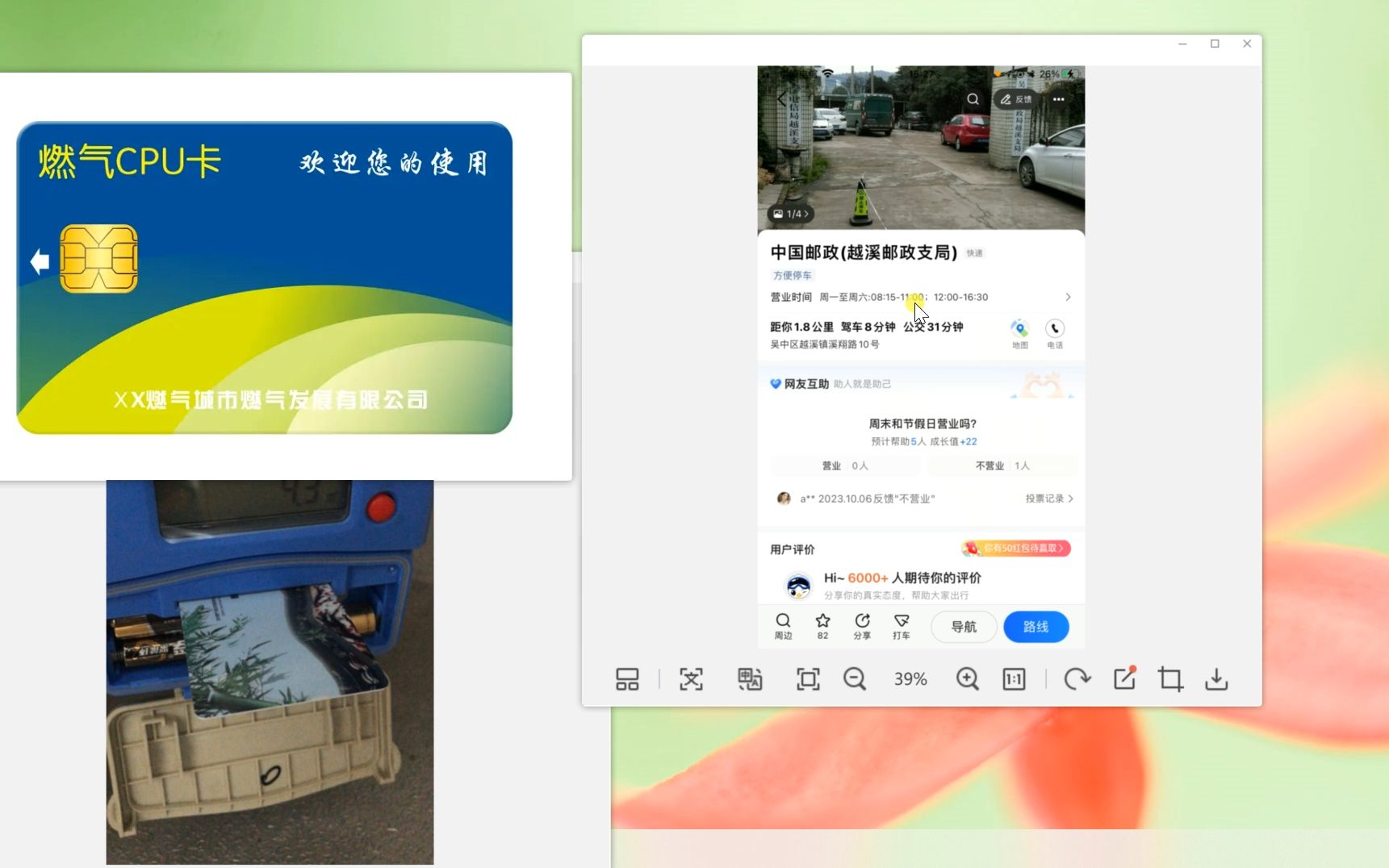This screenshot has height=868, width=1389.
Task: Click the 导航 navigation button
Action: coord(964,627)
